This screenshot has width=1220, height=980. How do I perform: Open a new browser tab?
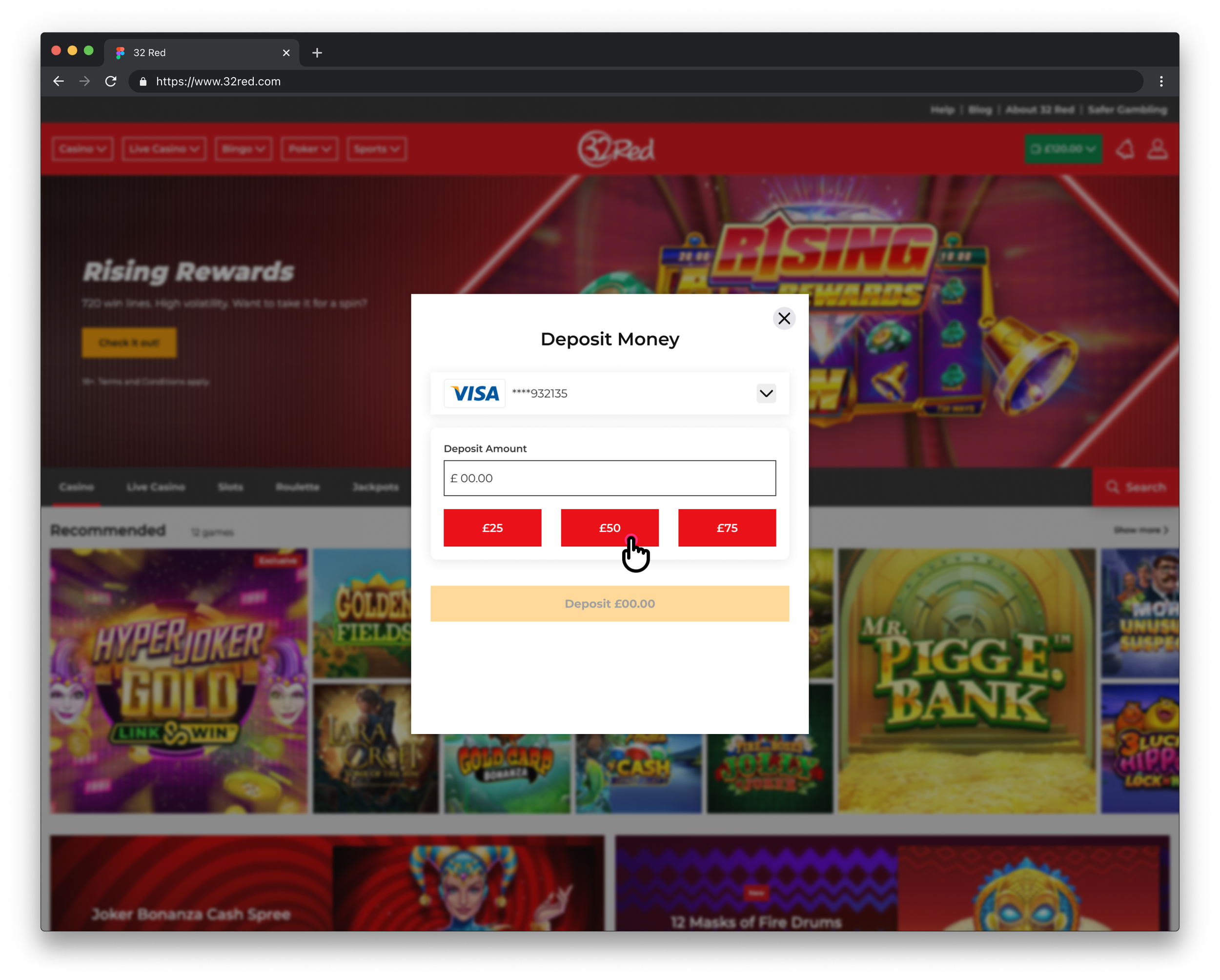(x=317, y=53)
